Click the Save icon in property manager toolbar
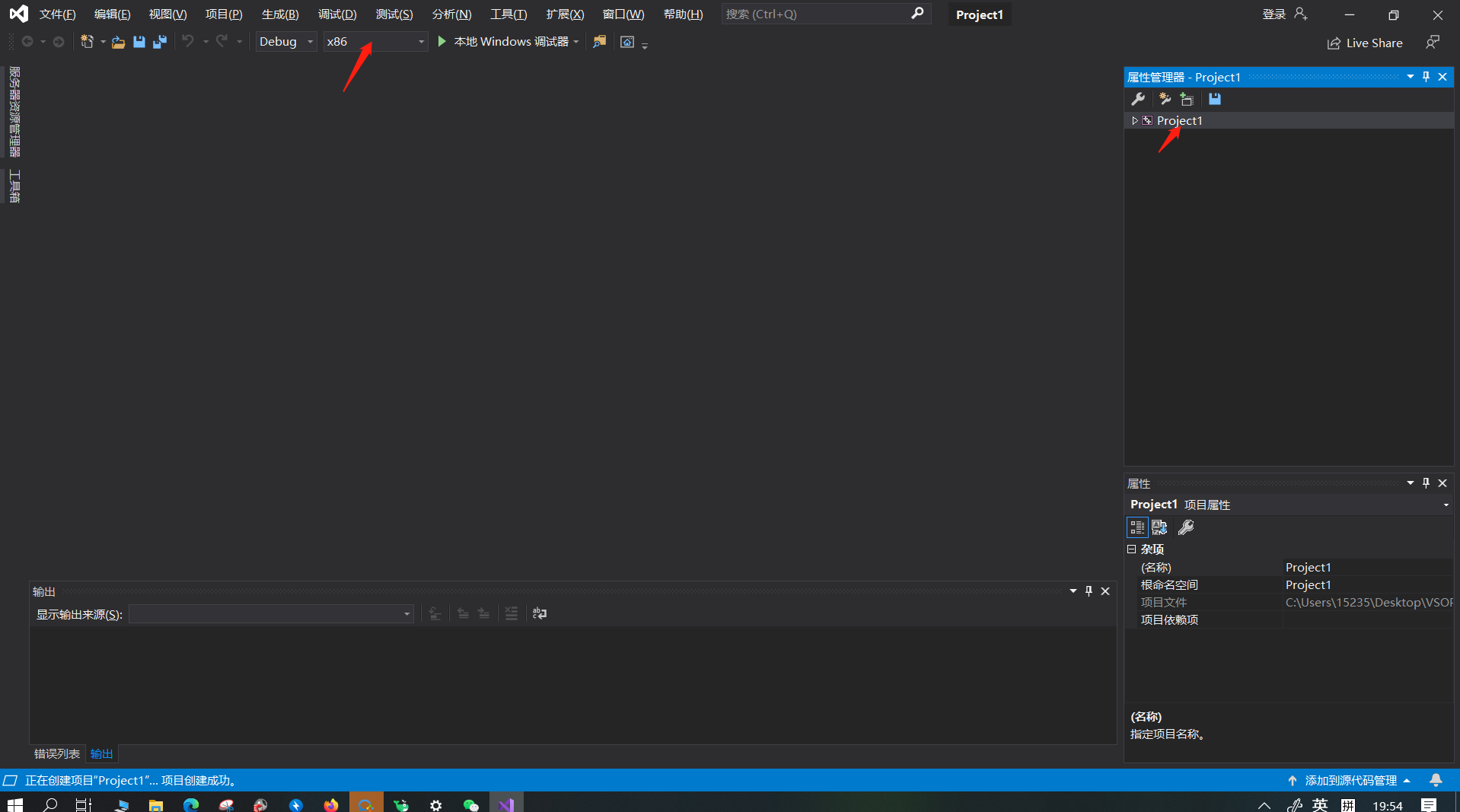 (x=1215, y=99)
